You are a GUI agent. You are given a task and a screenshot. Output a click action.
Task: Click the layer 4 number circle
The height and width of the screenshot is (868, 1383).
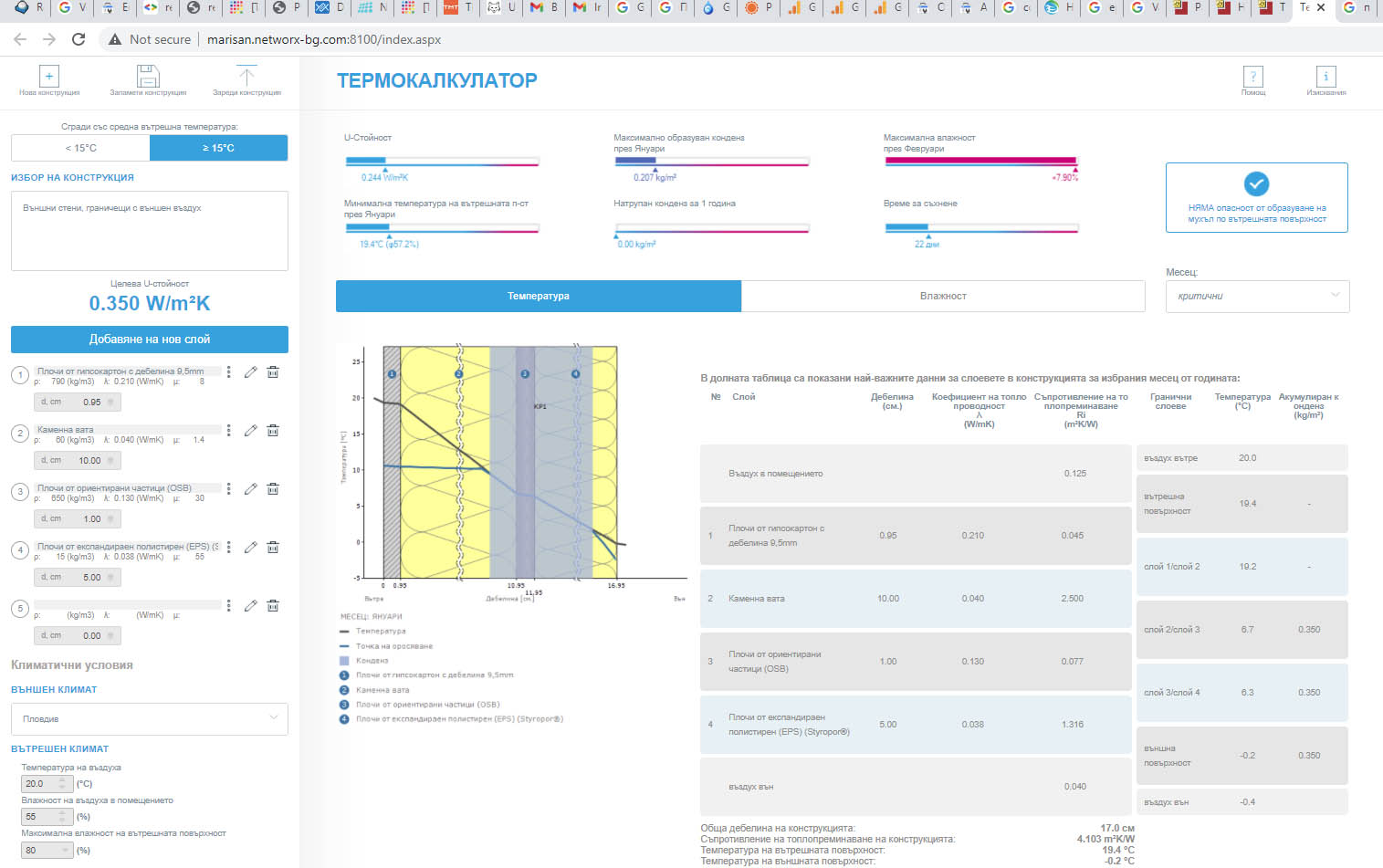coord(20,550)
